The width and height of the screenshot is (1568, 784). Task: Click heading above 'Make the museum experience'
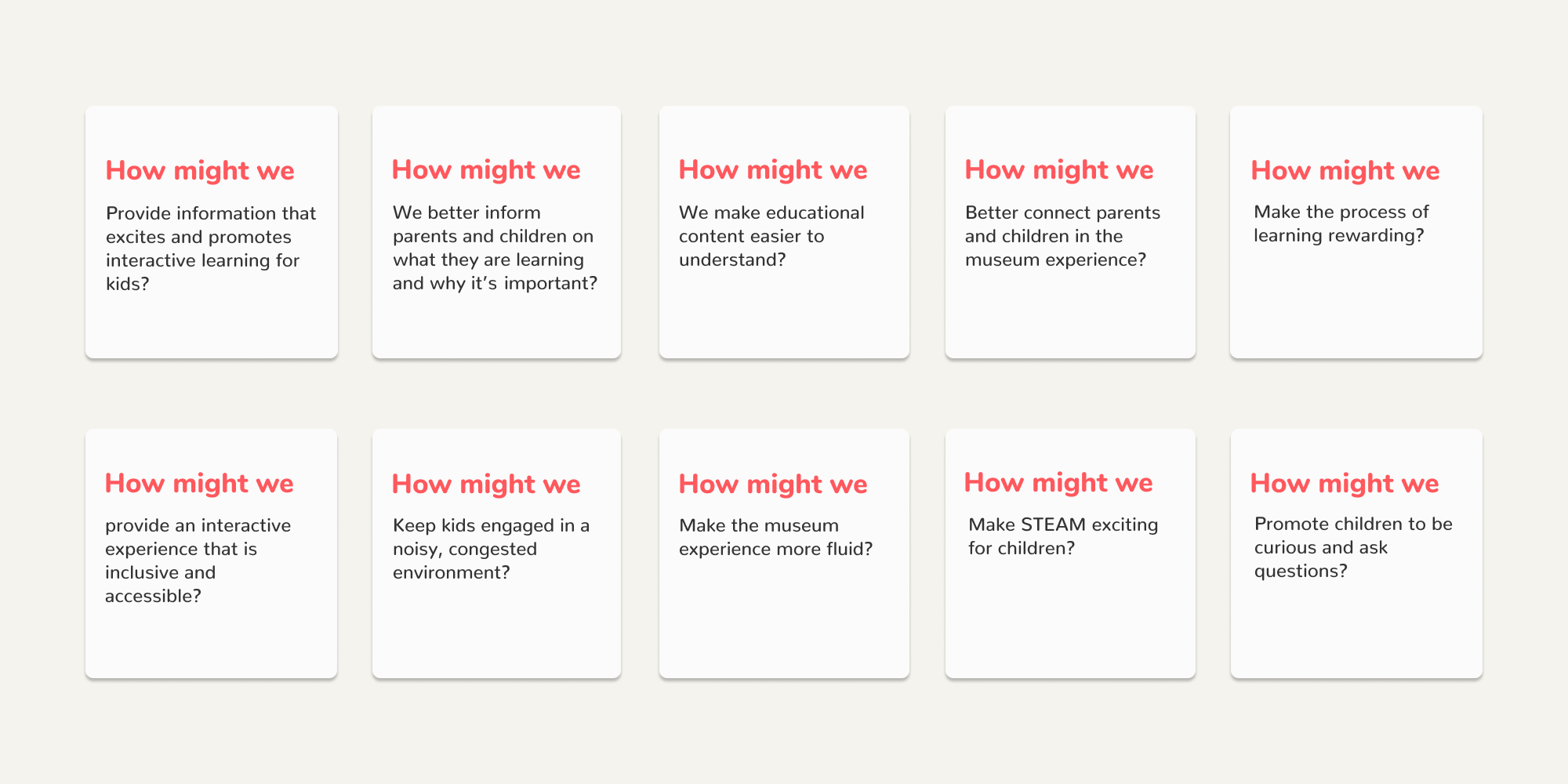[773, 485]
